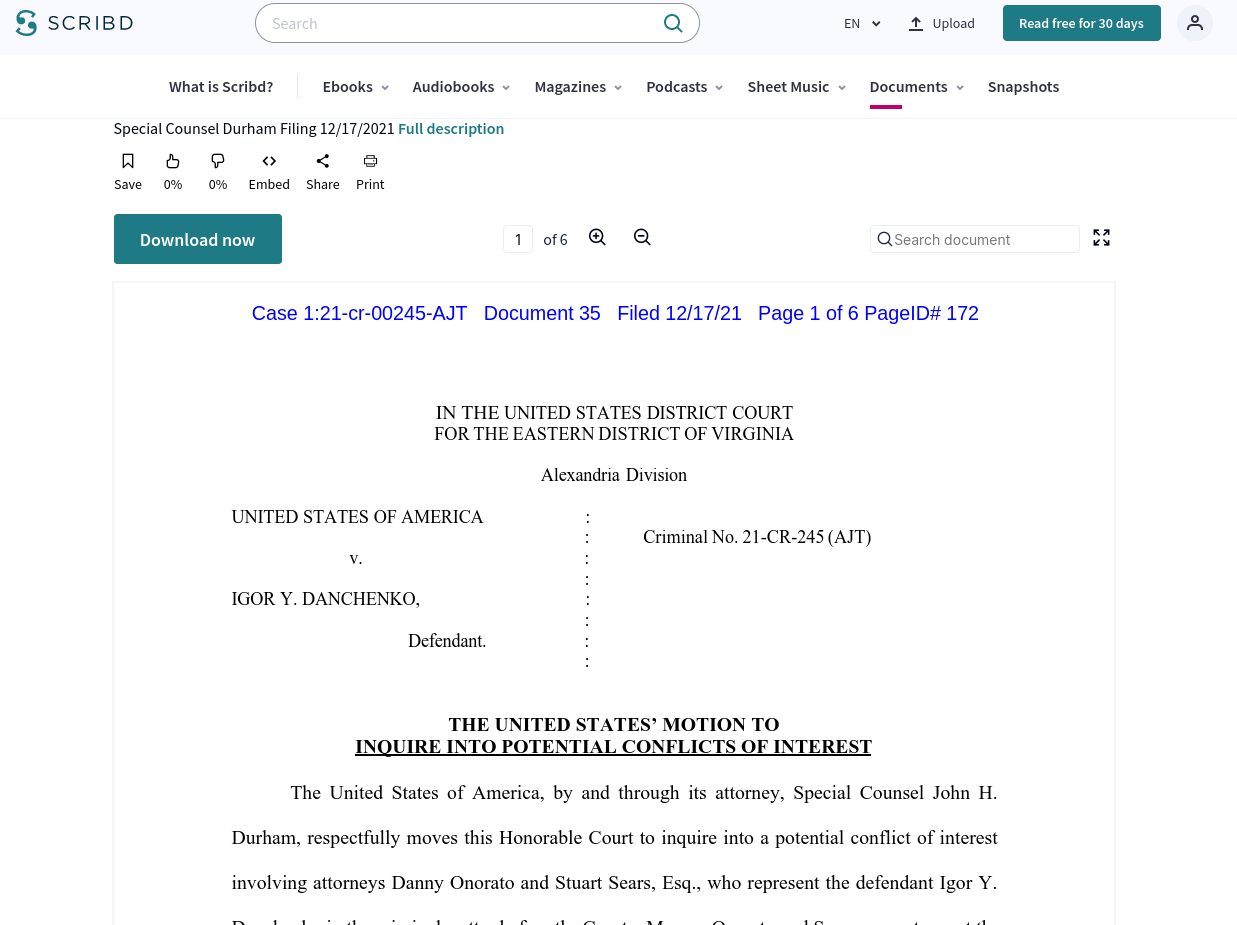Click the text UNITED STATES OF AMERICA
The width and height of the screenshot is (1237, 925).
357,517
